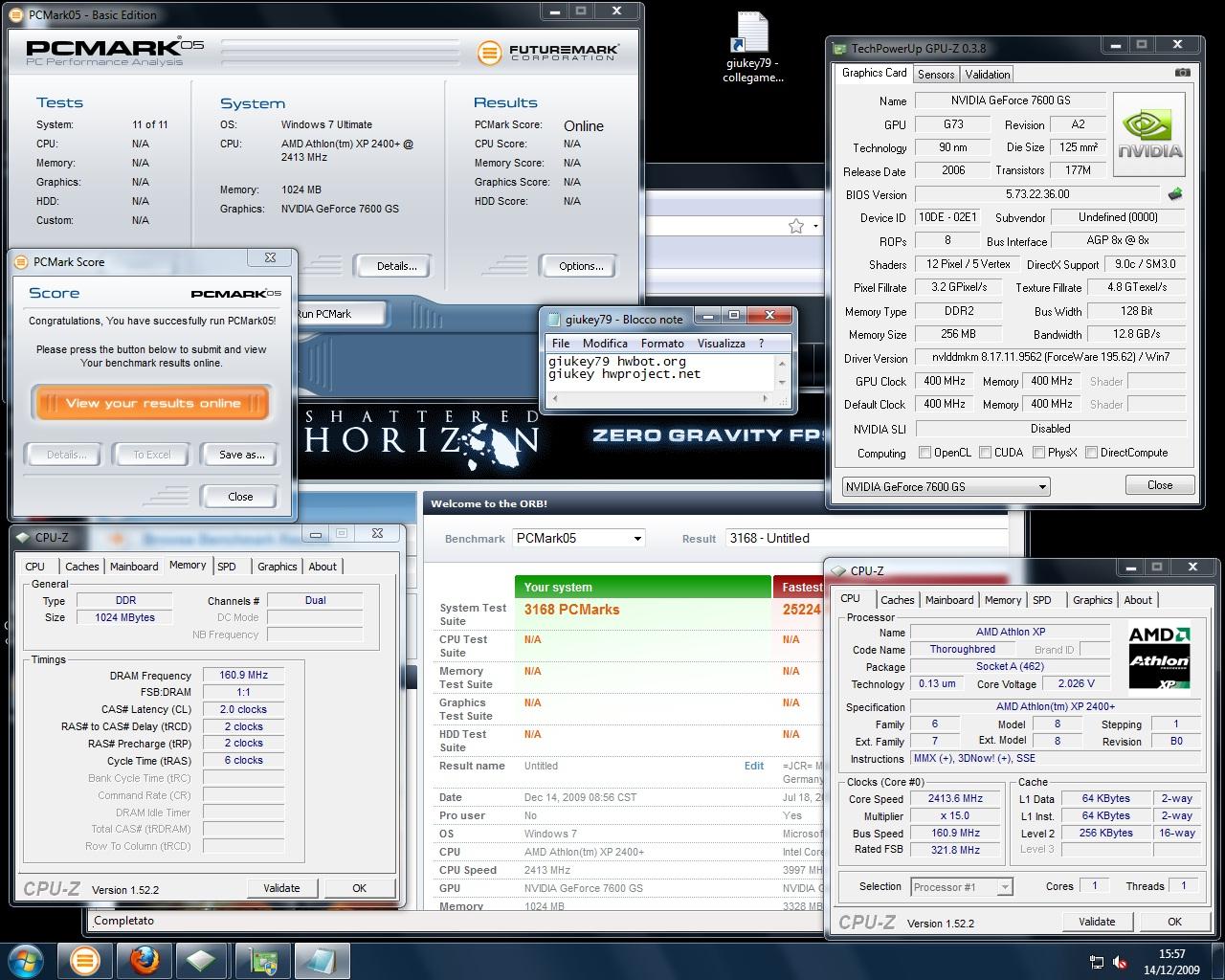This screenshot has height=980, width=1225.
Task: Click OK in right CPU-Z window
Action: coord(1174,922)
